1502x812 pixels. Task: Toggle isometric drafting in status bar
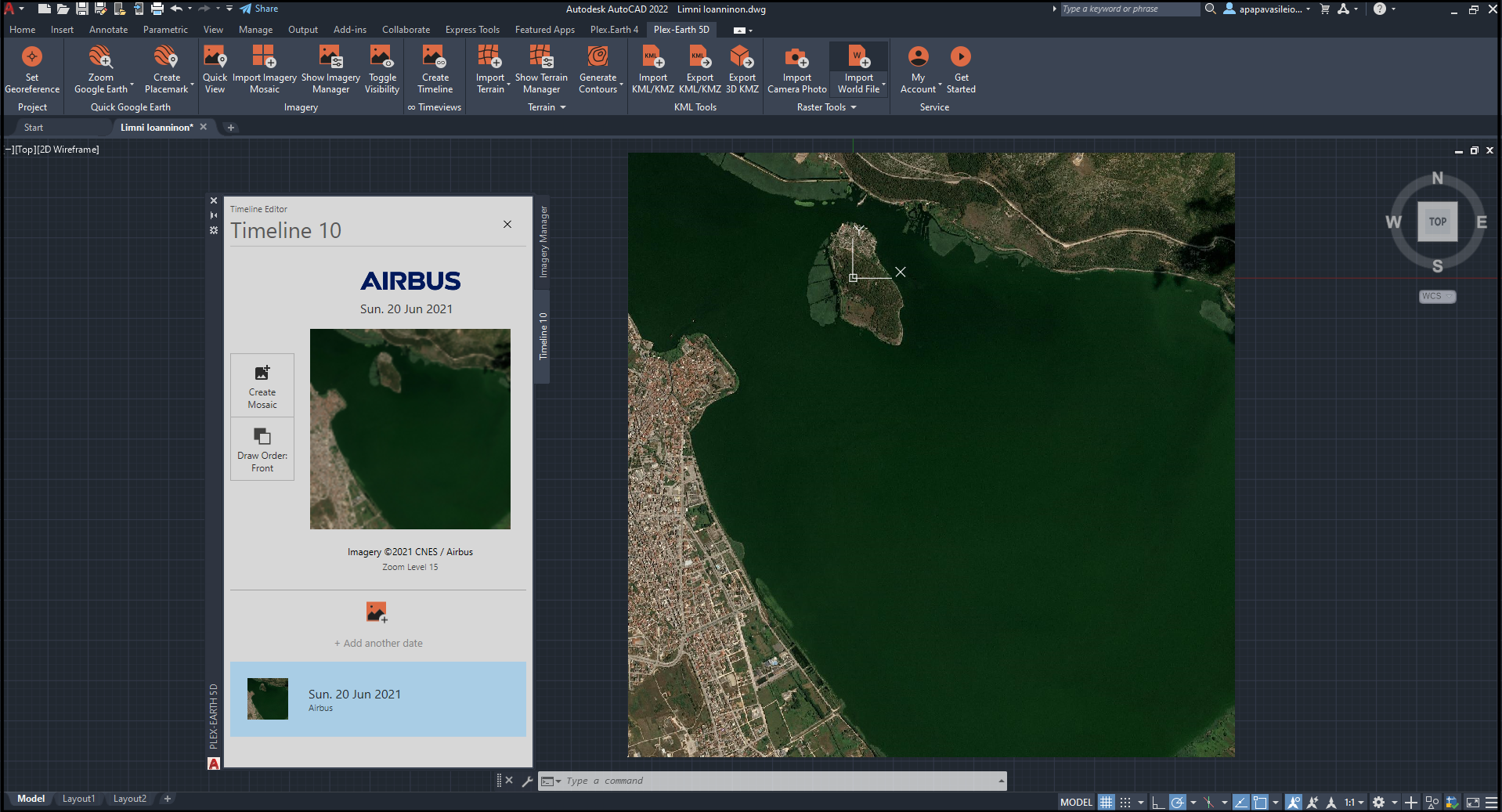(x=1210, y=802)
